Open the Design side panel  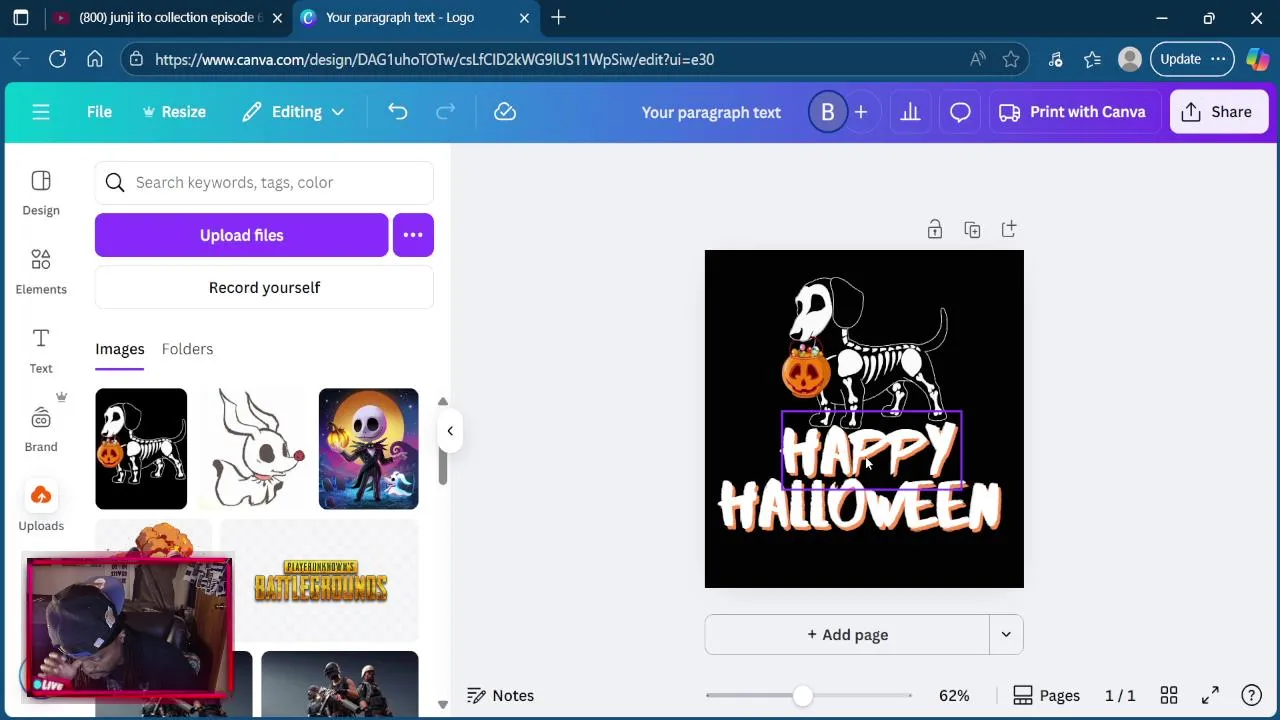pyautogui.click(x=41, y=193)
